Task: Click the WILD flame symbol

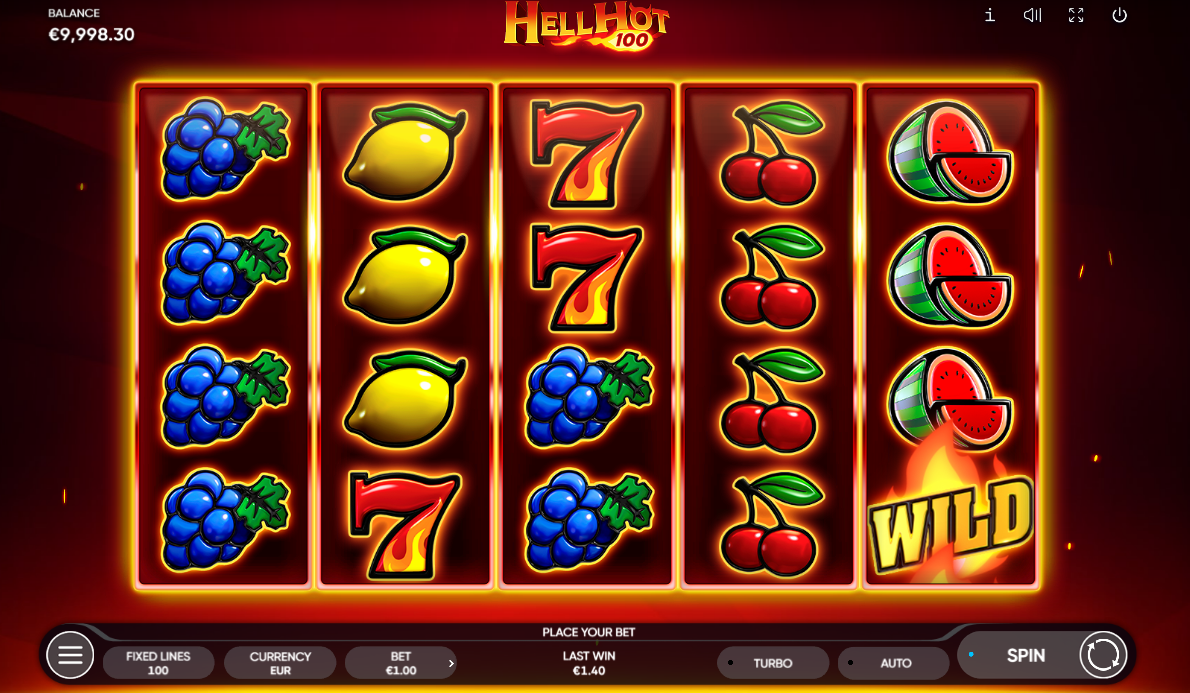Action: point(950,509)
